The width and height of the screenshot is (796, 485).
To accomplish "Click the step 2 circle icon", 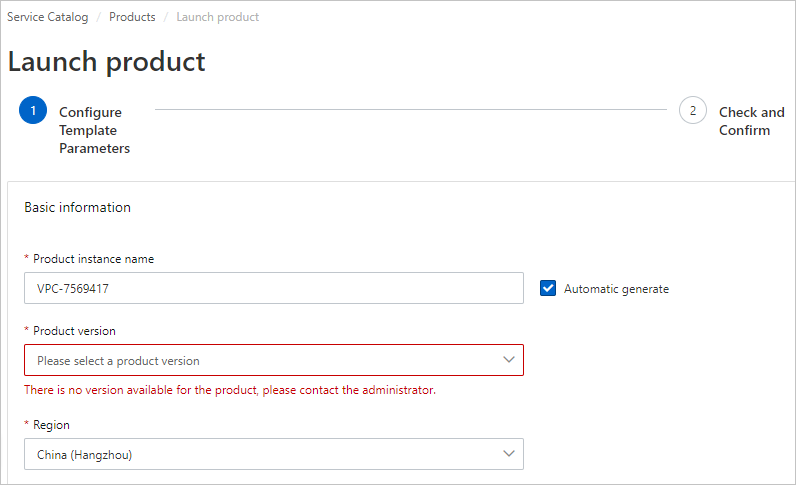I will [x=692, y=110].
